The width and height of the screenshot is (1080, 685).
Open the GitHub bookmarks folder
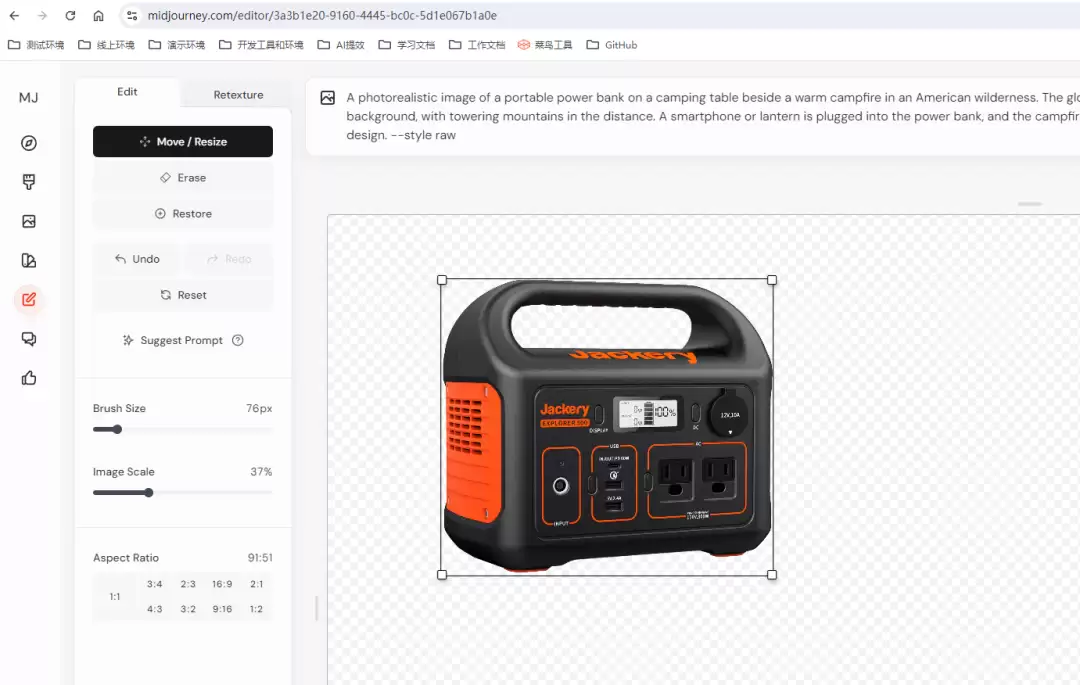pyautogui.click(x=612, y=45)
